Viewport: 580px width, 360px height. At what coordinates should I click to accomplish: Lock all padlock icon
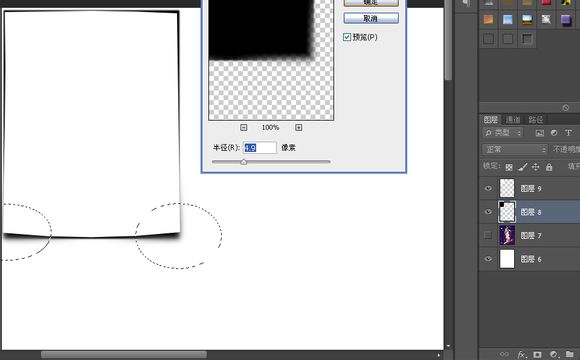point(549,167)
